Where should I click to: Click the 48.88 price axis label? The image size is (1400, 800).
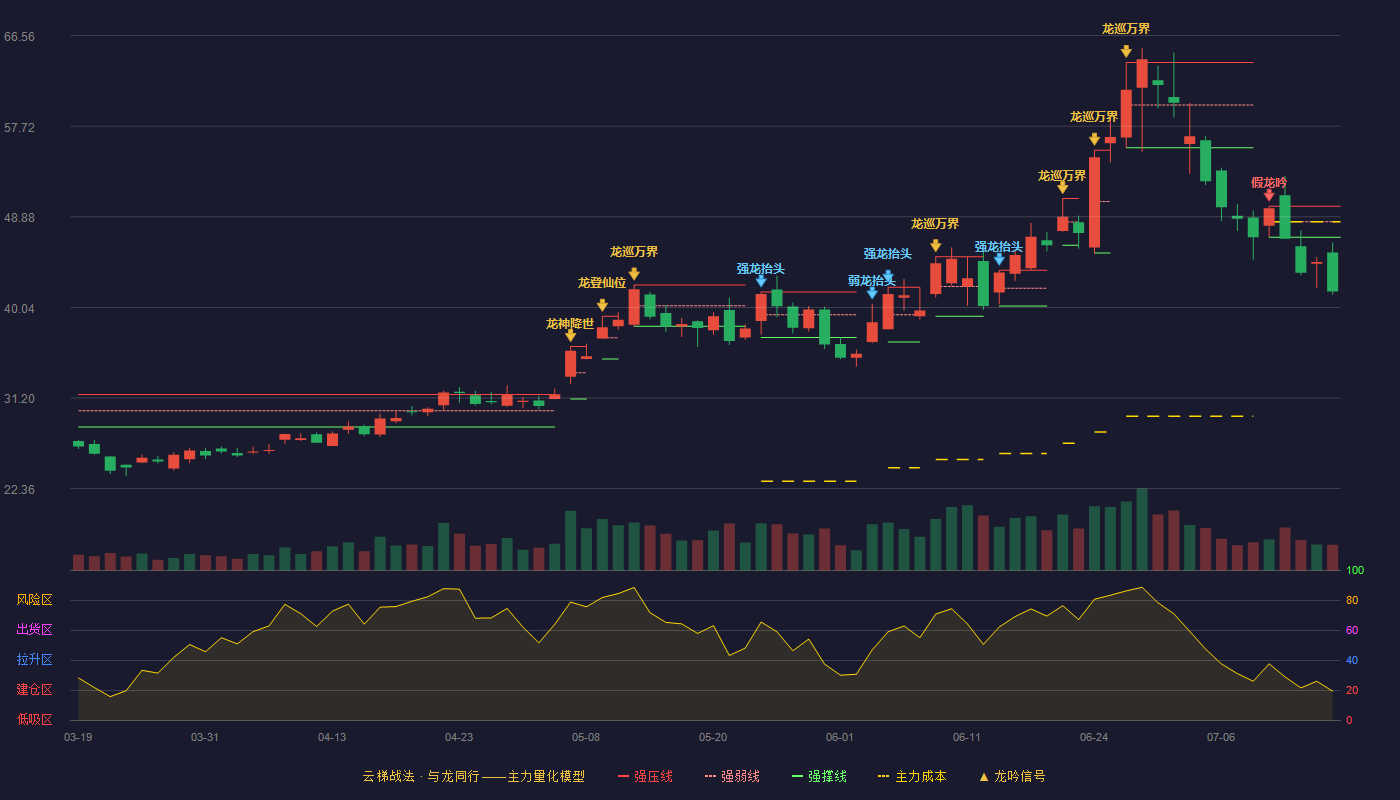[x=19, y=218]
